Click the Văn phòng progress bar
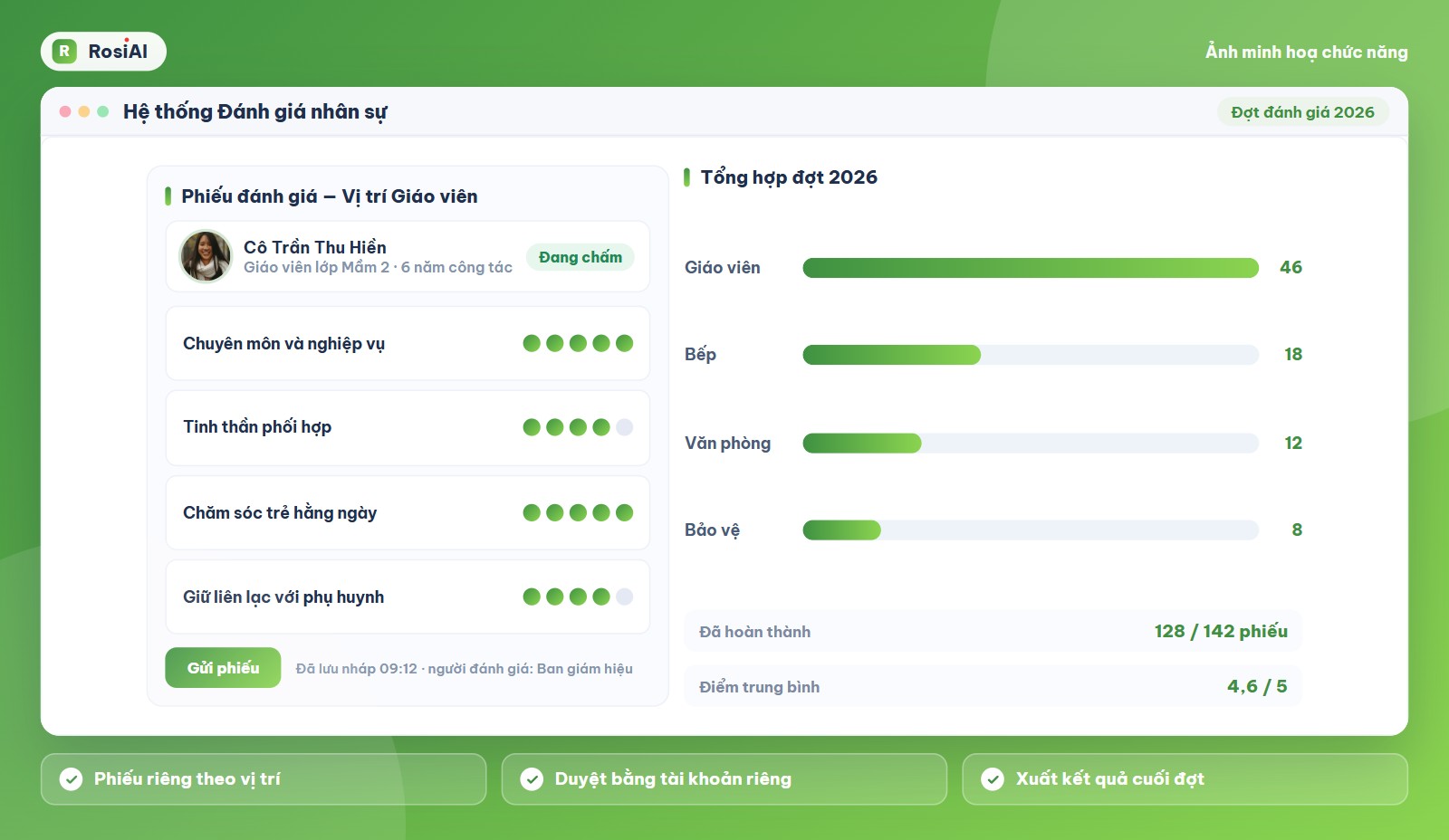 coord(1031,444)
